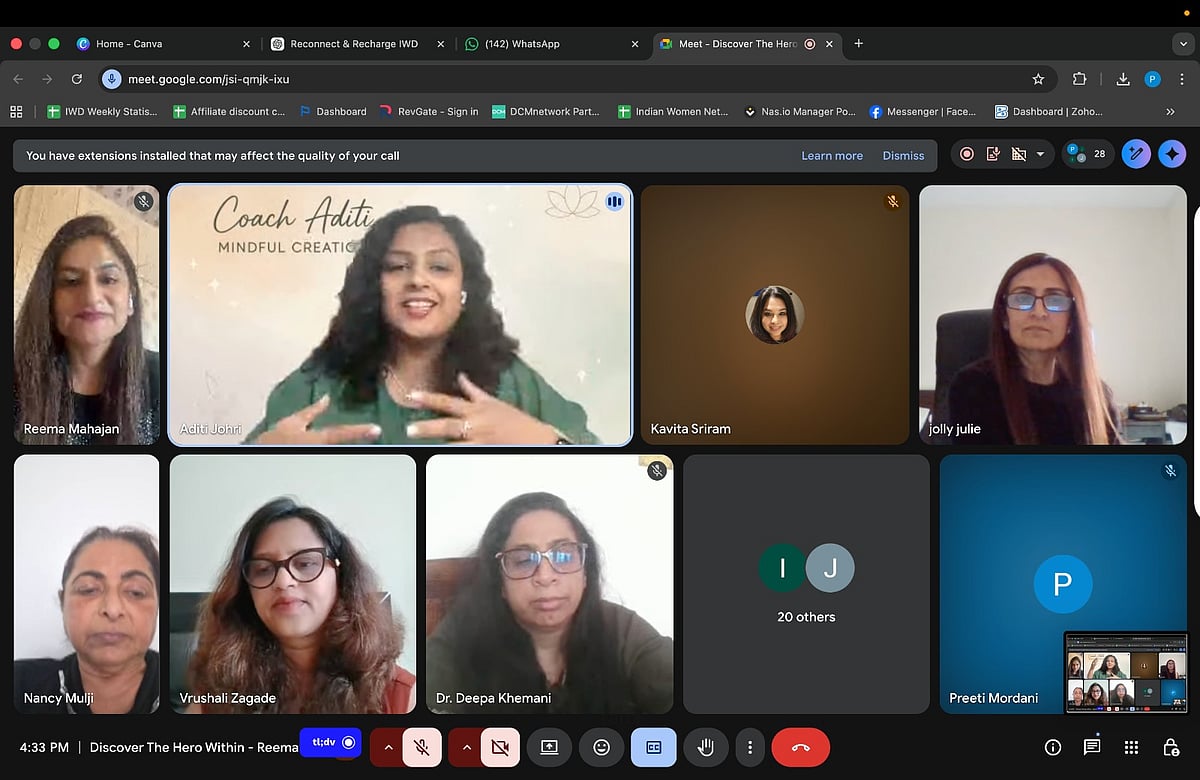Expand audio settings arrow beside microphone
The width and height of the screenshot is (1200, 780).
388,747
